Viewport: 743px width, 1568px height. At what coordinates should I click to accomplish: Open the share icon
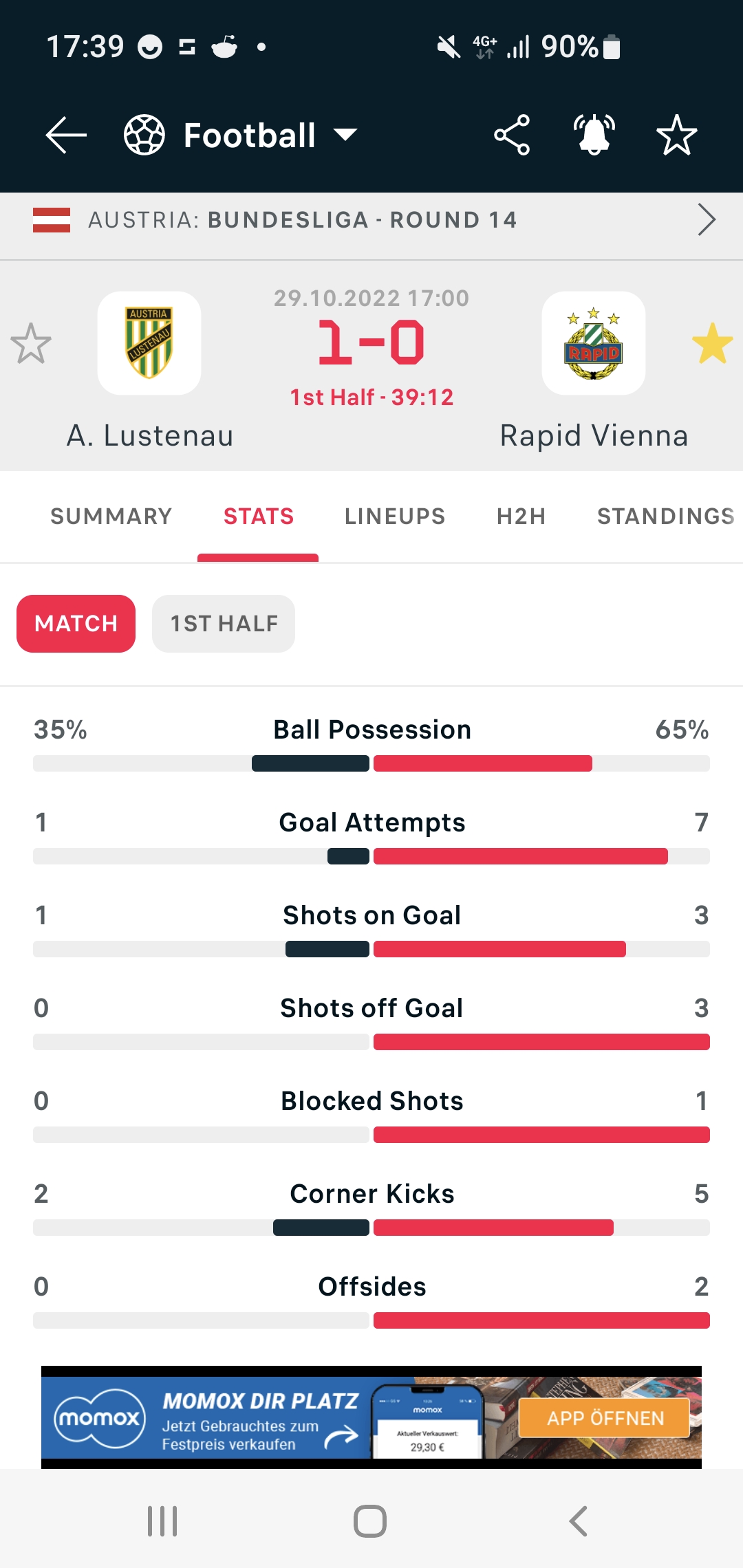pos(512,135)
